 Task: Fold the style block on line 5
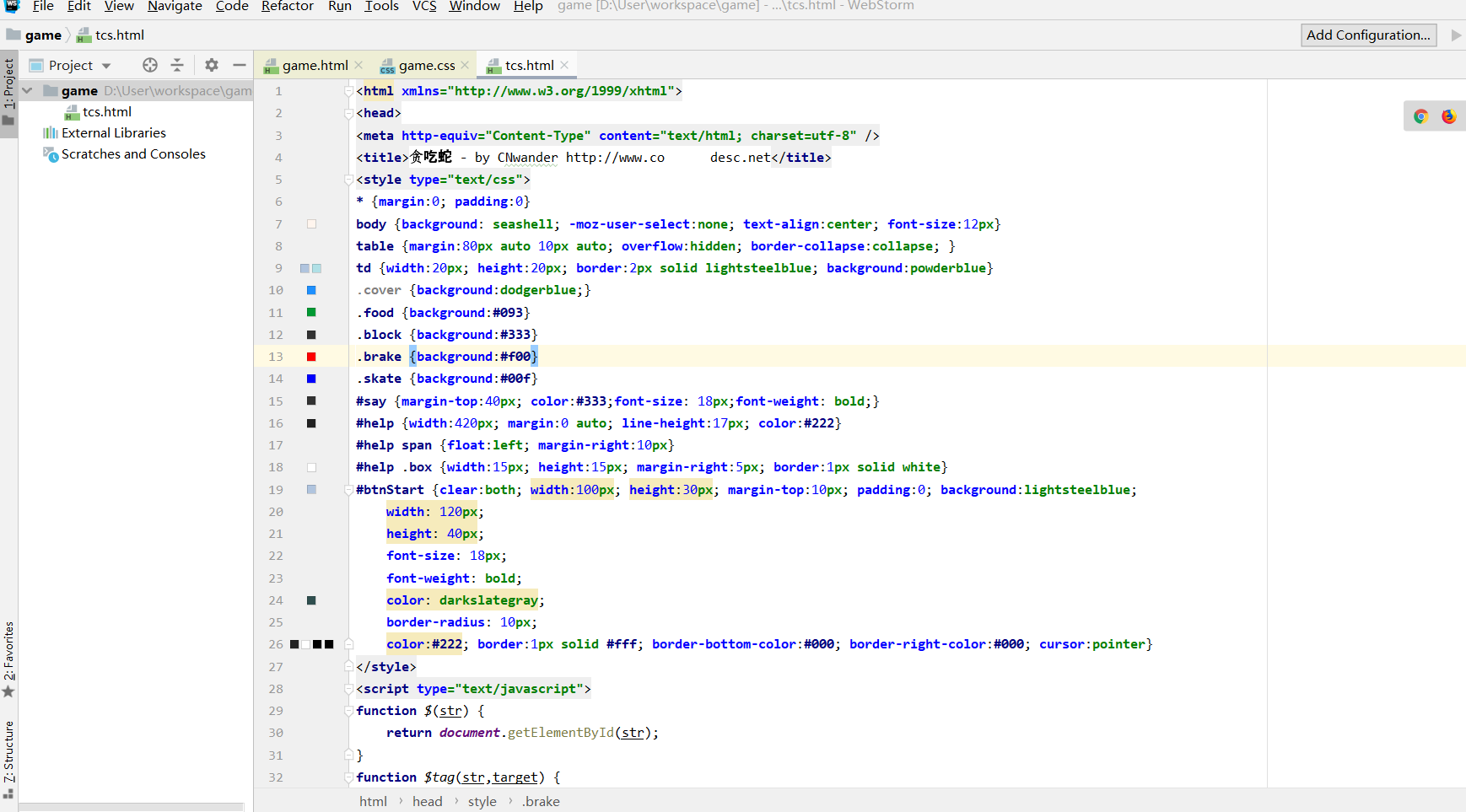coord(348,180)
